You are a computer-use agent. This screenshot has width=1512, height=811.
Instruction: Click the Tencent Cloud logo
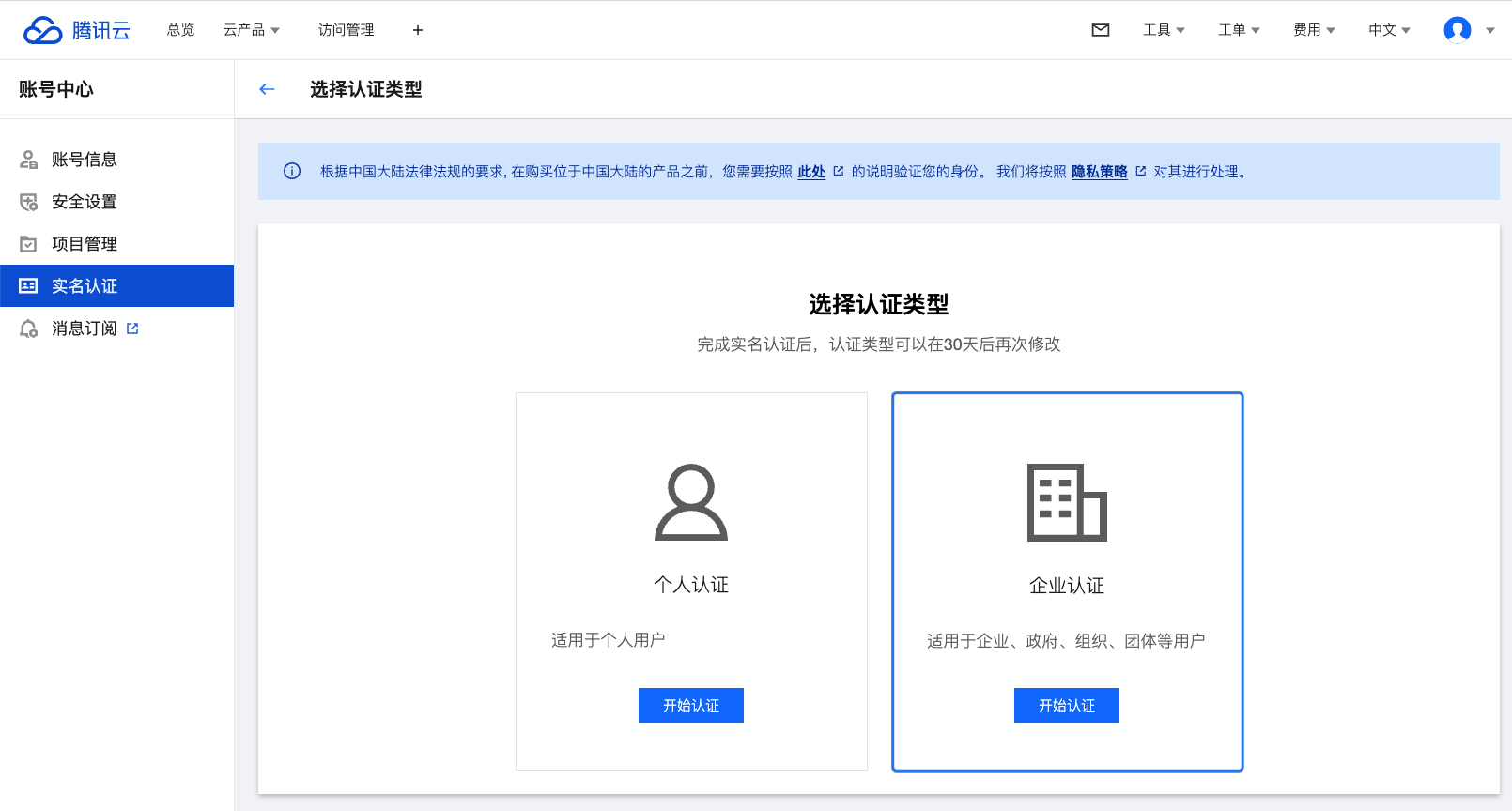[x=77, y=30]
